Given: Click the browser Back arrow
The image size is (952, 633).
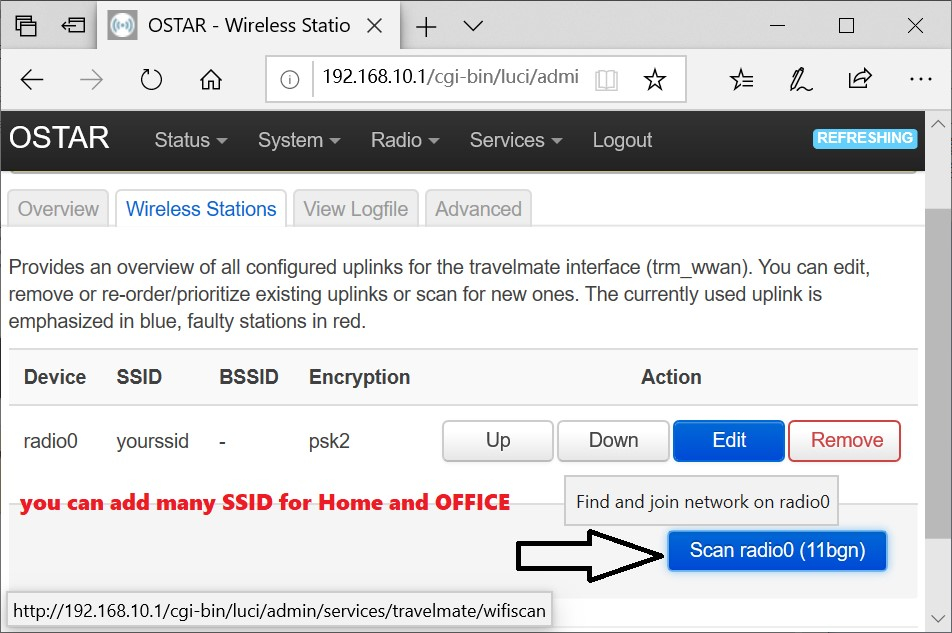Looking at the screenshot, I should (32, 80).
